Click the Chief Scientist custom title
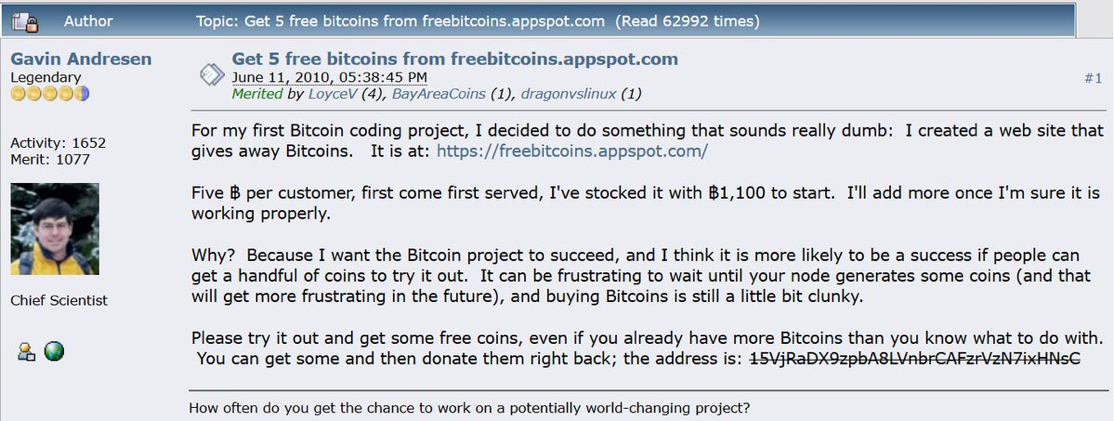Viewport: 1114px width, 421px height. (59, 300)
